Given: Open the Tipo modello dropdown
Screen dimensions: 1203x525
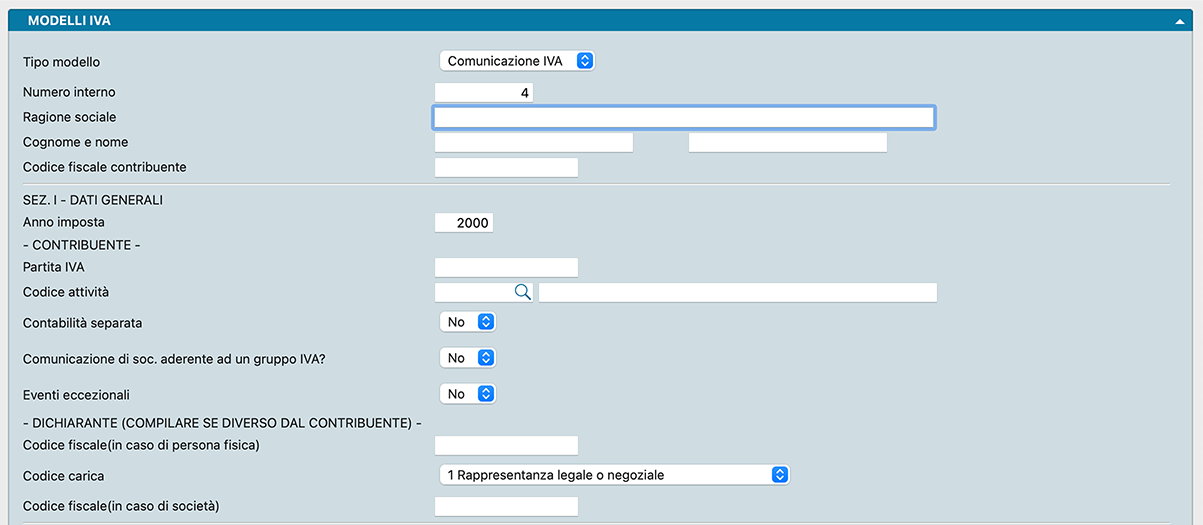Looking at the screenshot, I should coord(517,61).
